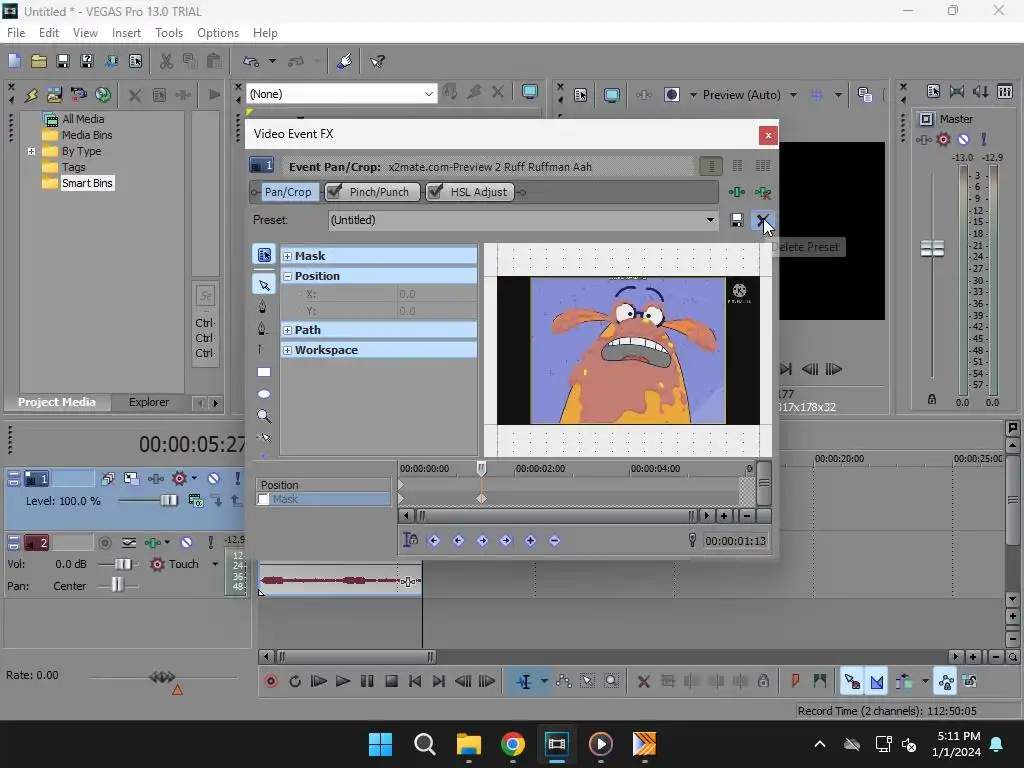
Task: Open the Edit menu
Action: (x=49, y=33)
